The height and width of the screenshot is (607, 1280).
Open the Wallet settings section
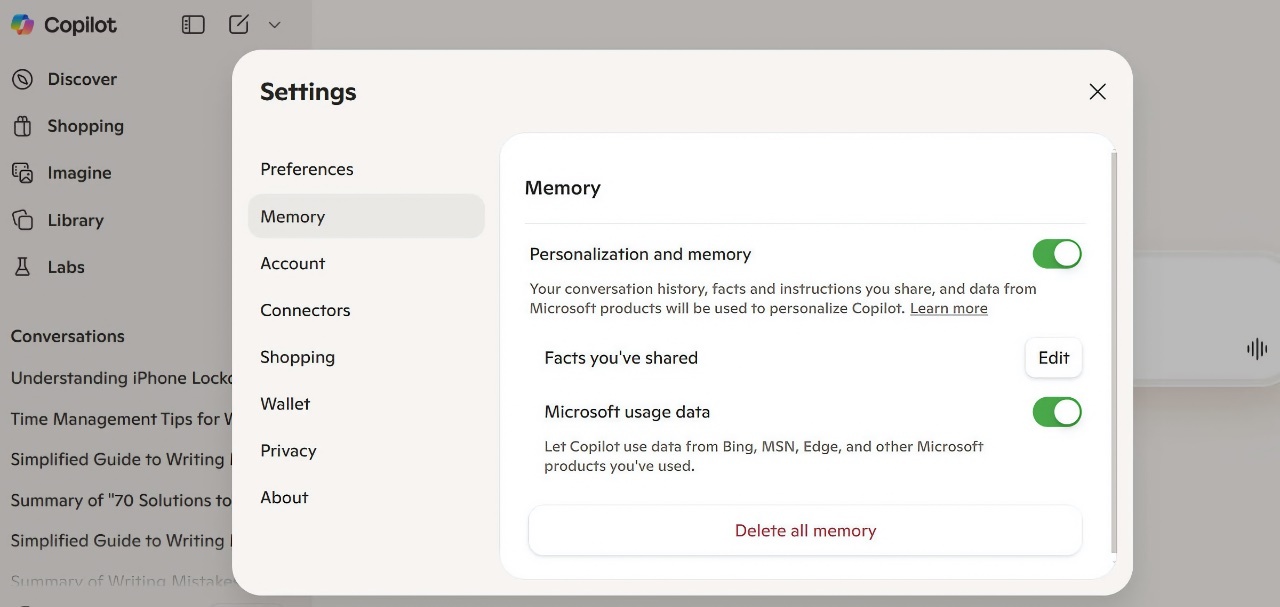point(285,403)
